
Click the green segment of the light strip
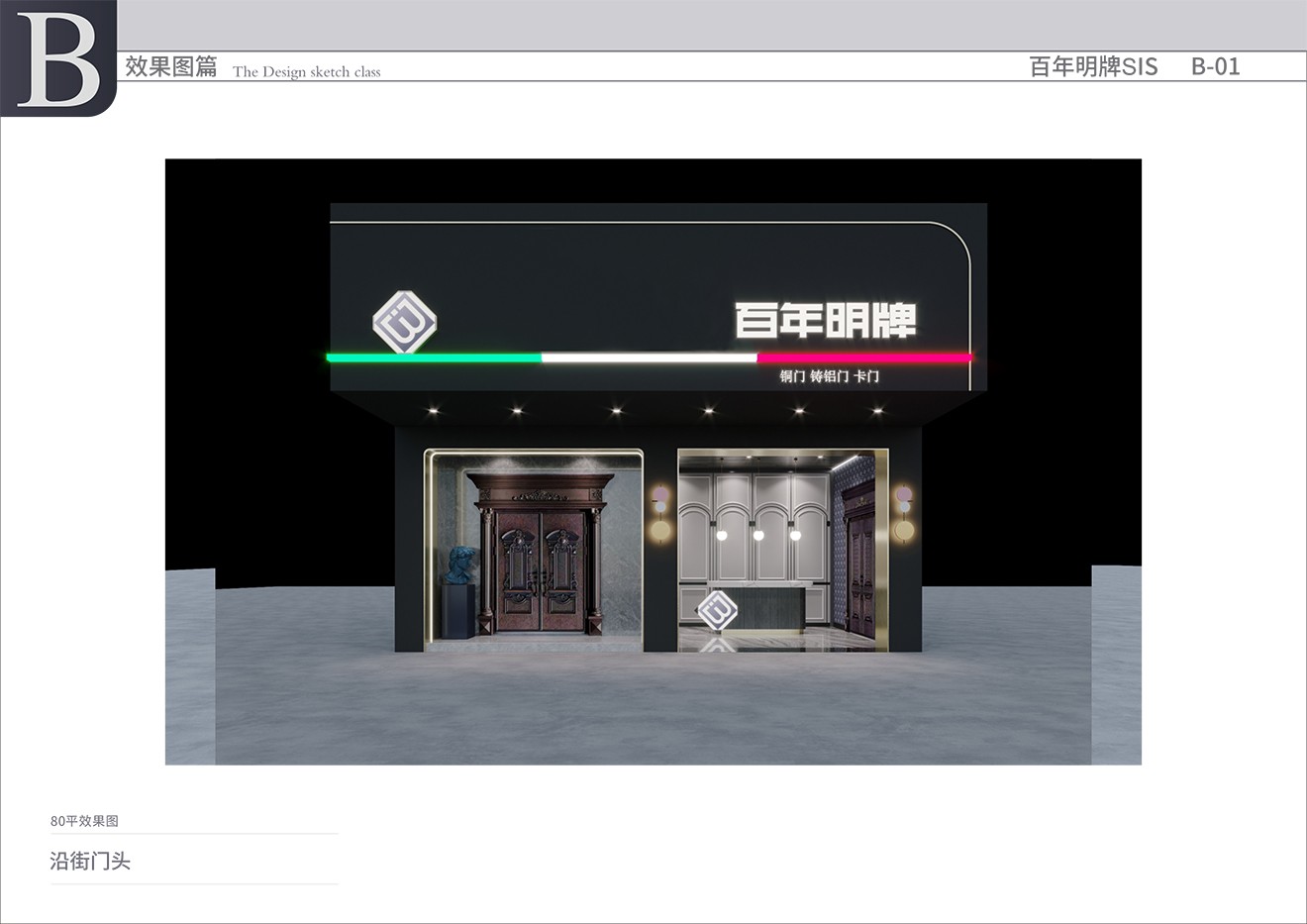[x=434, y=358]
